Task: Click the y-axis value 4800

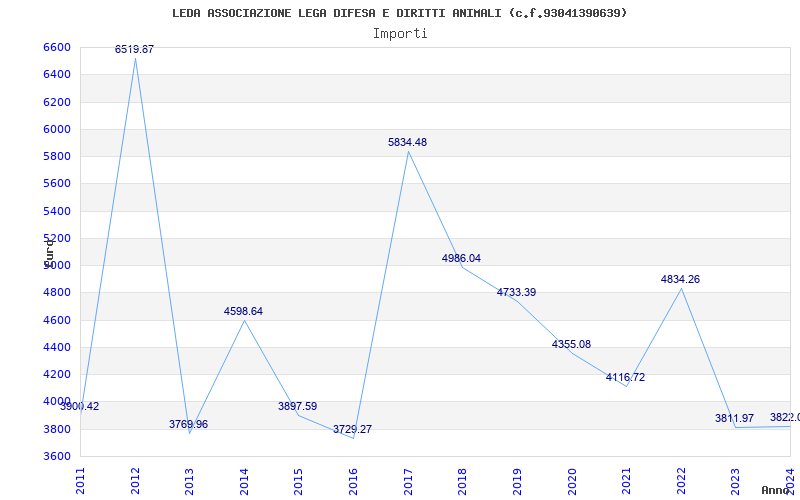Action: [57, 293]
